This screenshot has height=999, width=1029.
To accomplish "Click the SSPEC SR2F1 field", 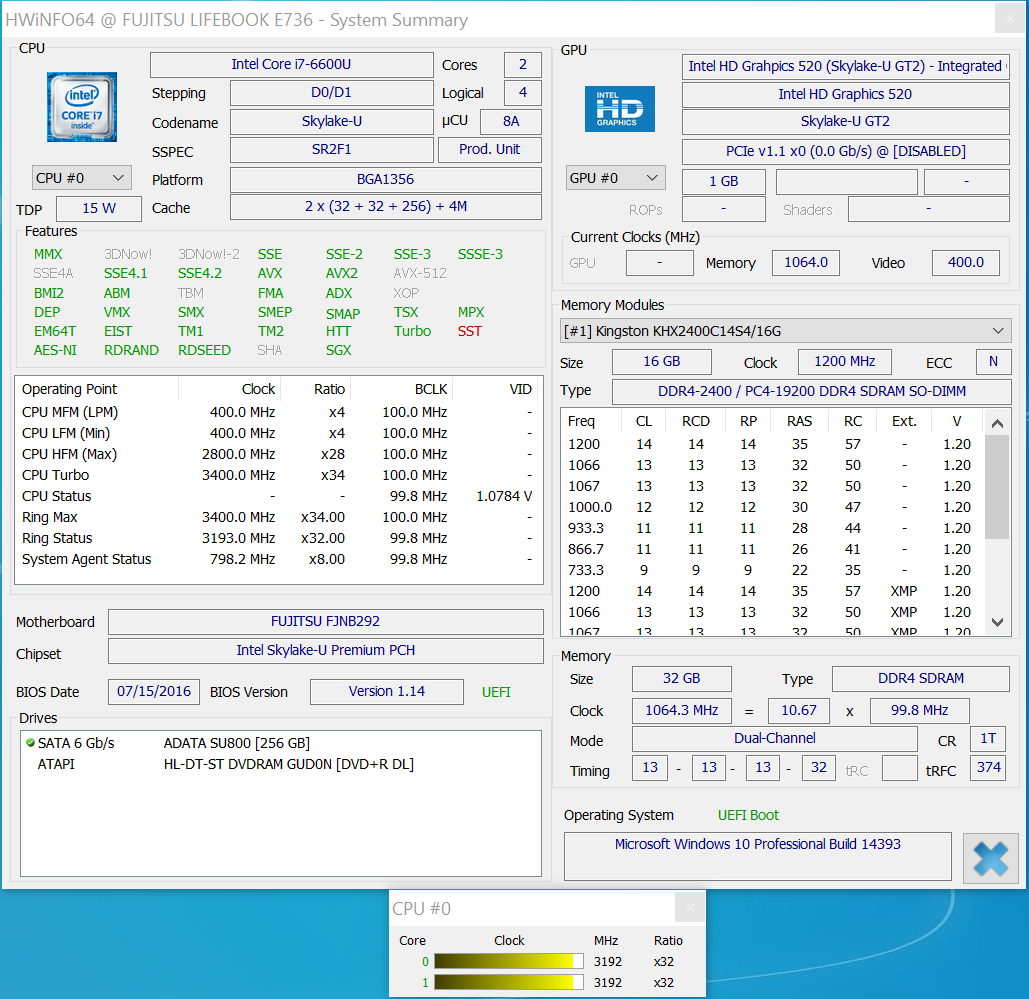I will click(331, 150).
